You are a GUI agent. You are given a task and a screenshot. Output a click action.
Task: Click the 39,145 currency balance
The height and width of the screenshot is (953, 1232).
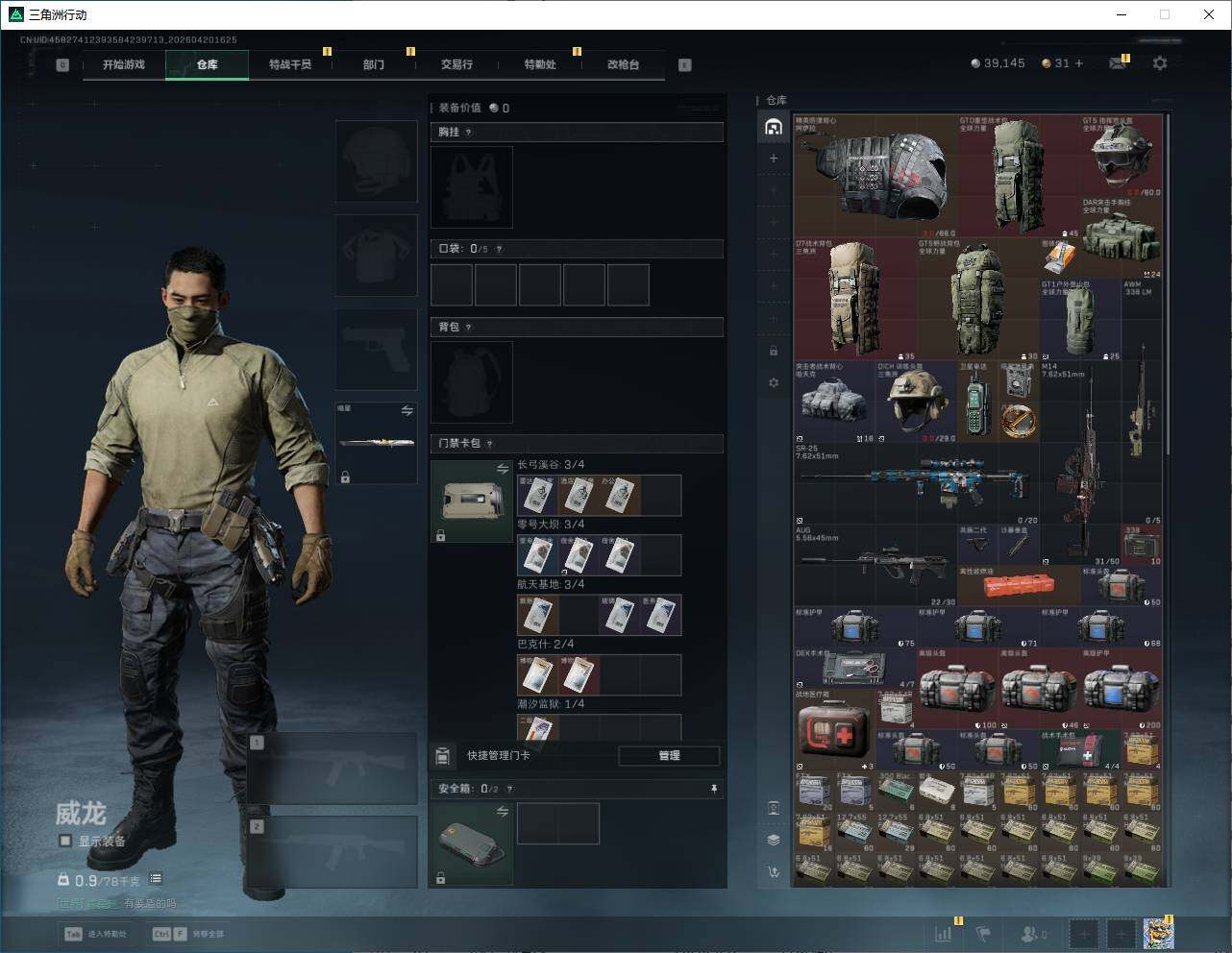tap(998, 63)
